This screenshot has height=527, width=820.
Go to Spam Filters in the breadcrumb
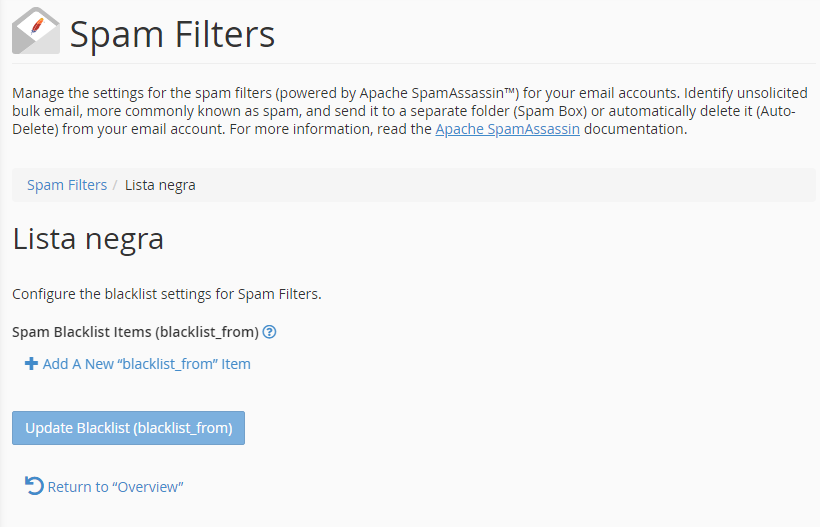pyautogui.click(x=67, y=185)
